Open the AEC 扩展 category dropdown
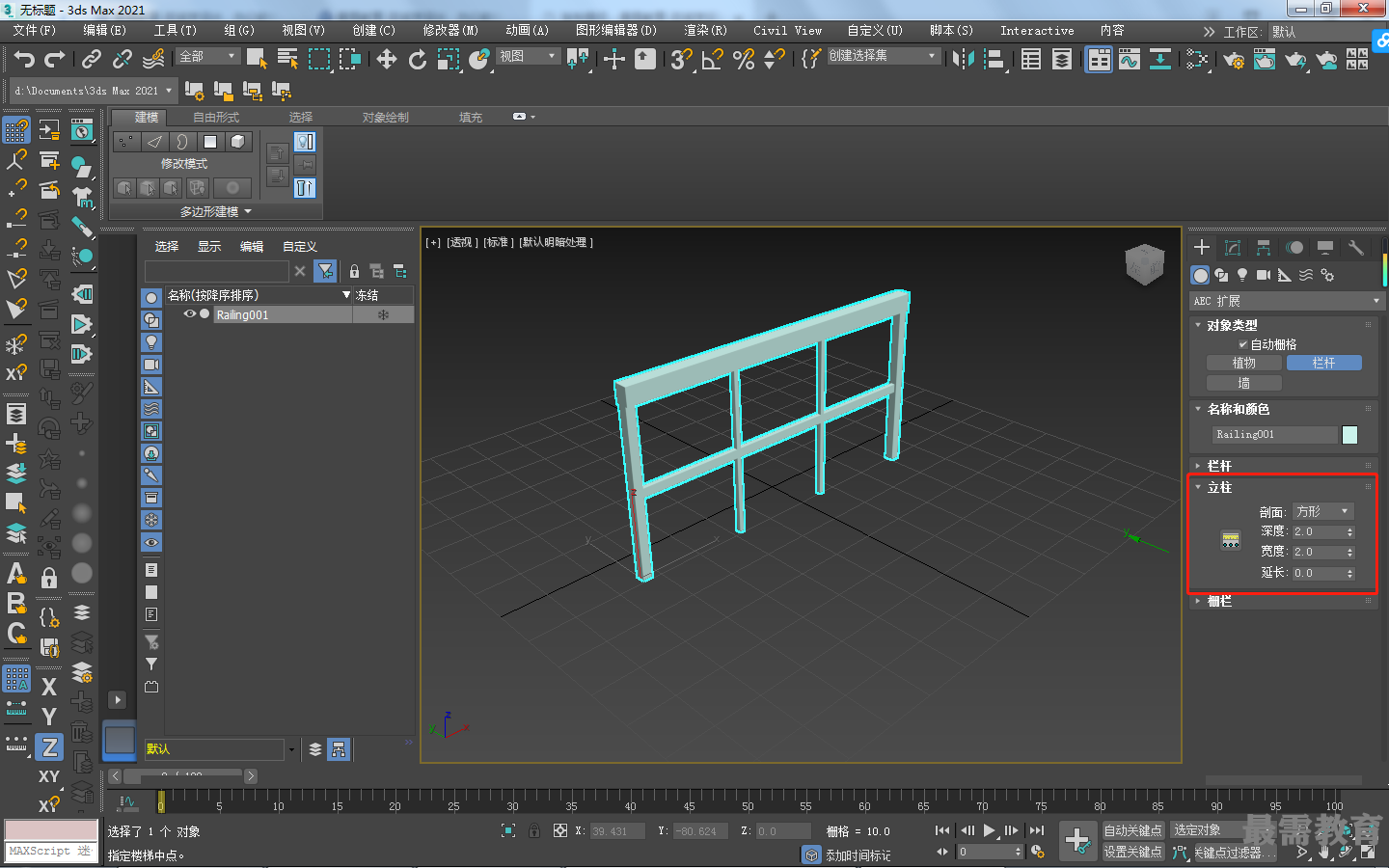 pos(1287,301)
